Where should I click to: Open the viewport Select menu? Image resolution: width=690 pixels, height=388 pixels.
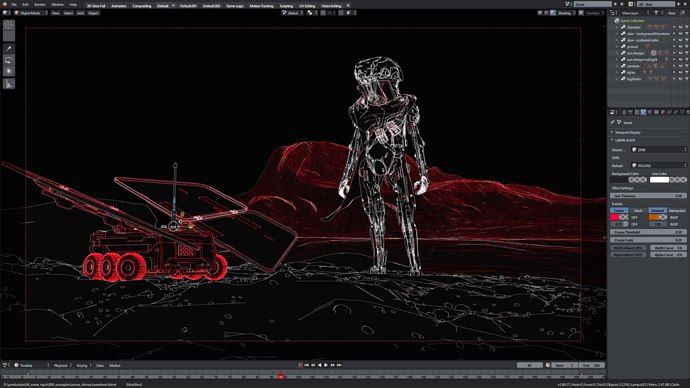(x=68, y=13)
